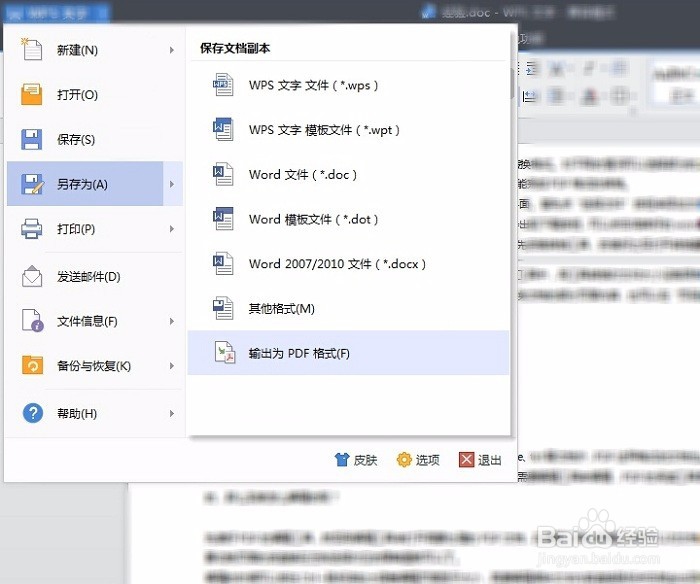Click the 退出 exit button
This screenshot has width=700, height=584.
point(480,460)
